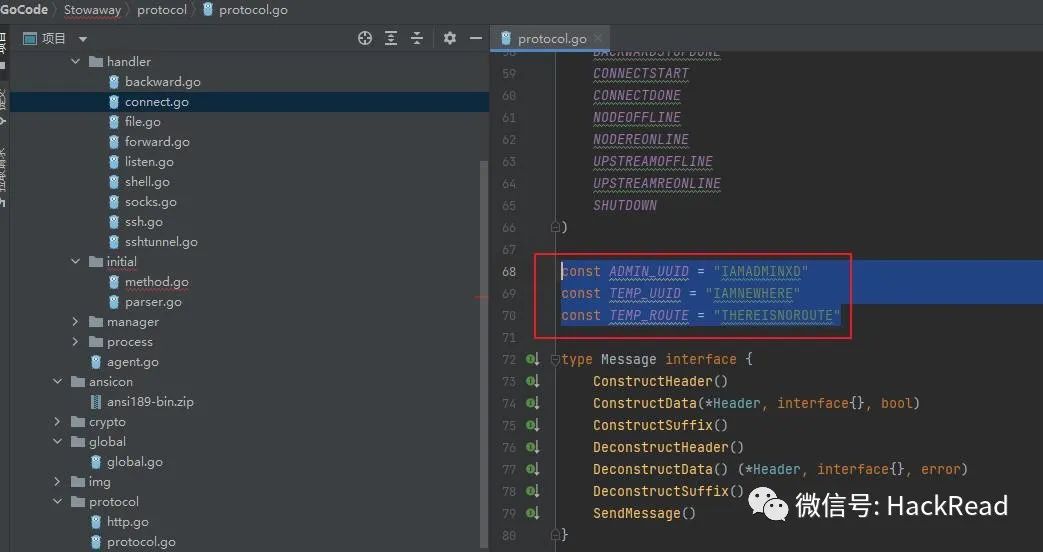Expand the crypto folder

tap(58, 422)
